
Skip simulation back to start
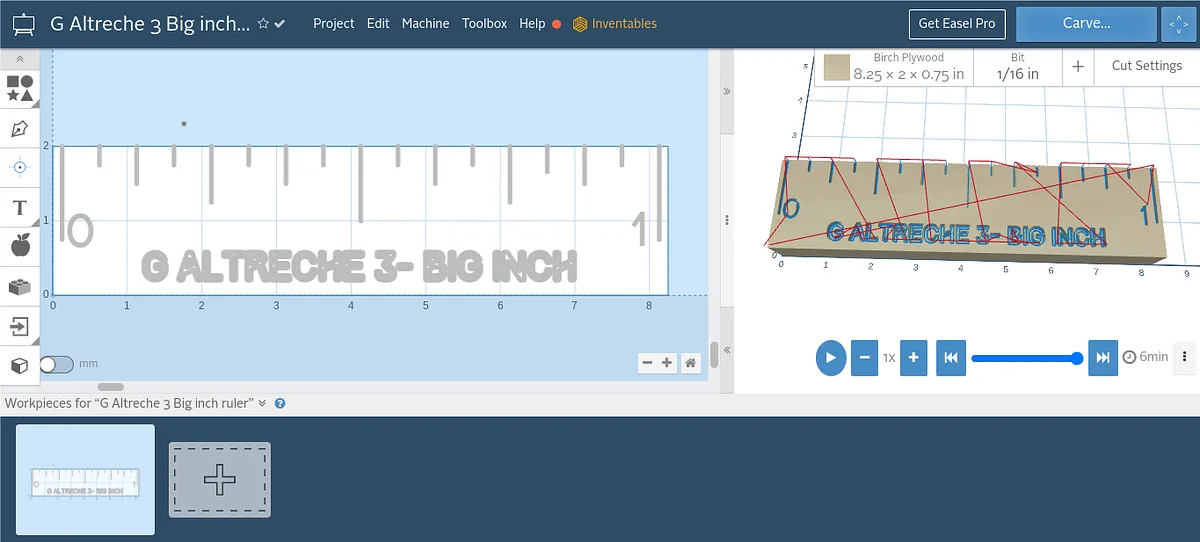(951, 357)
